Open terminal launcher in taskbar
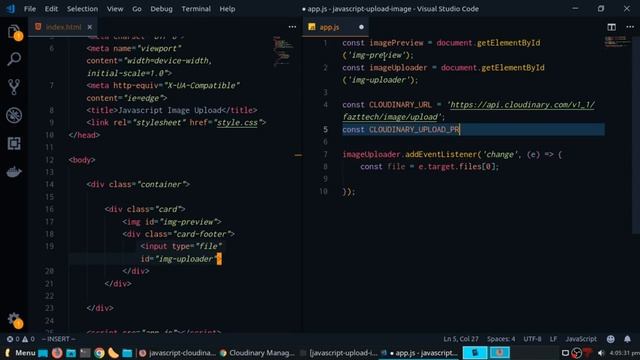This screenshot has height=360, width=640. [85, 353]
